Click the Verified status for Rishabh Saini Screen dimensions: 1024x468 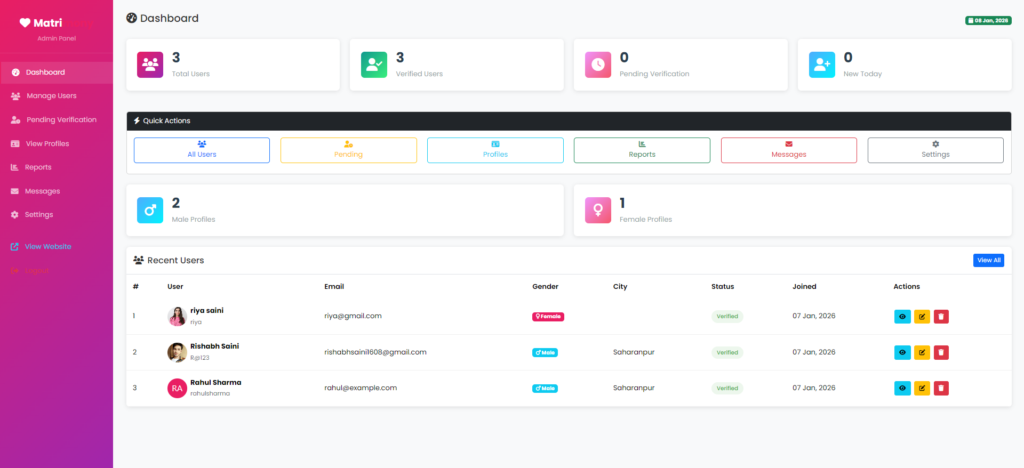pyautogui.click(x=727, y=352)
